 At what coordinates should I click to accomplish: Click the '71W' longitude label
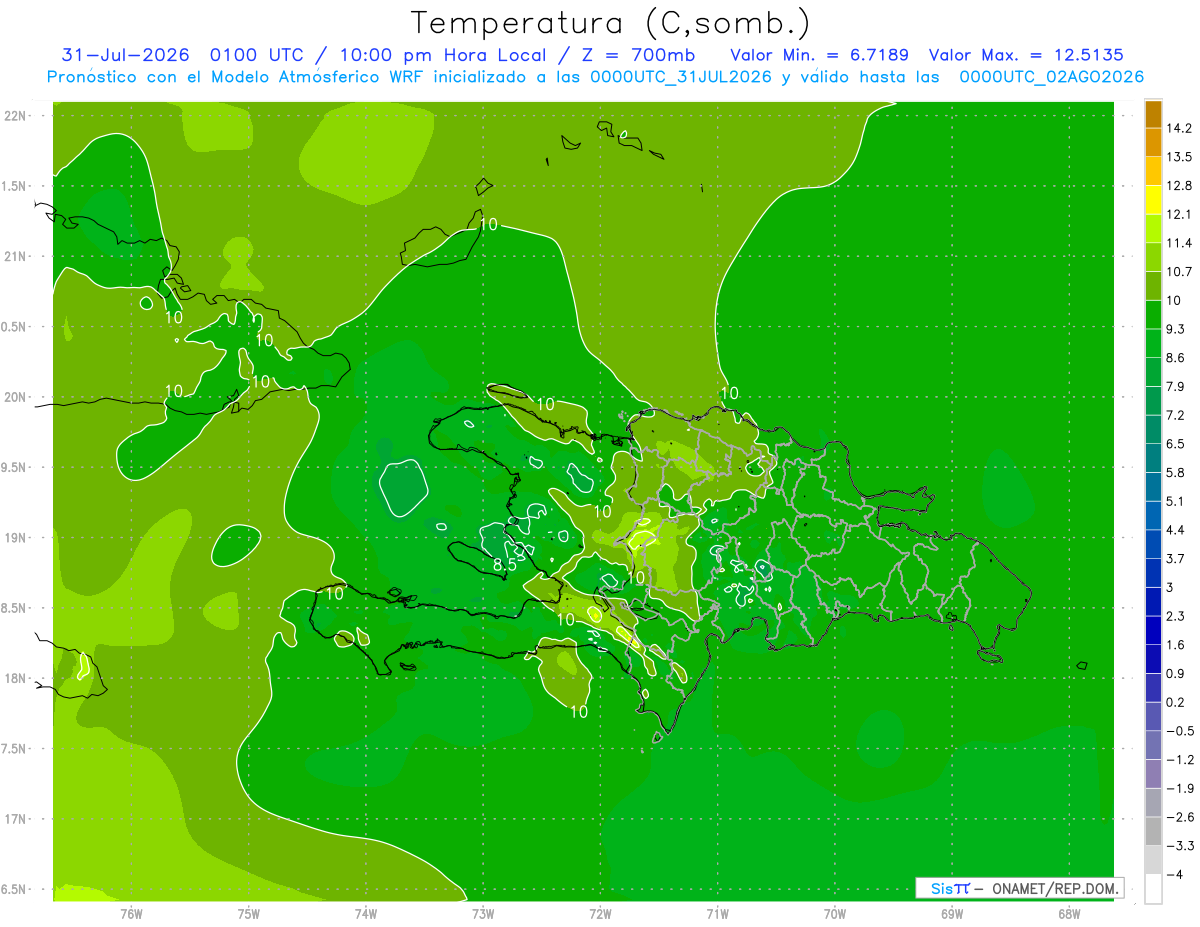click(x=717, y=913)
